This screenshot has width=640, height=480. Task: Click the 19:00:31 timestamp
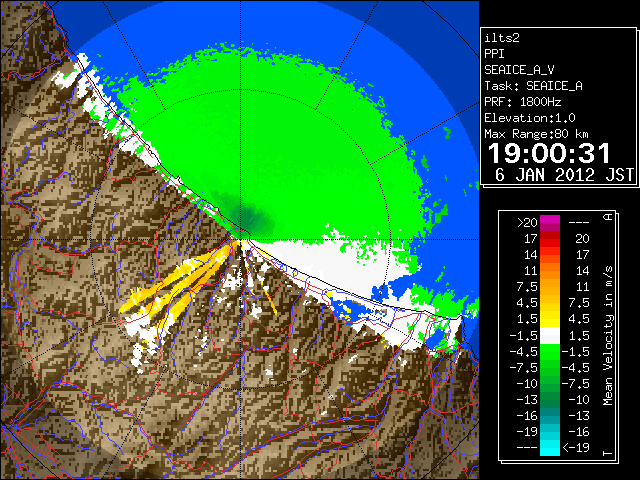point(549,153)
